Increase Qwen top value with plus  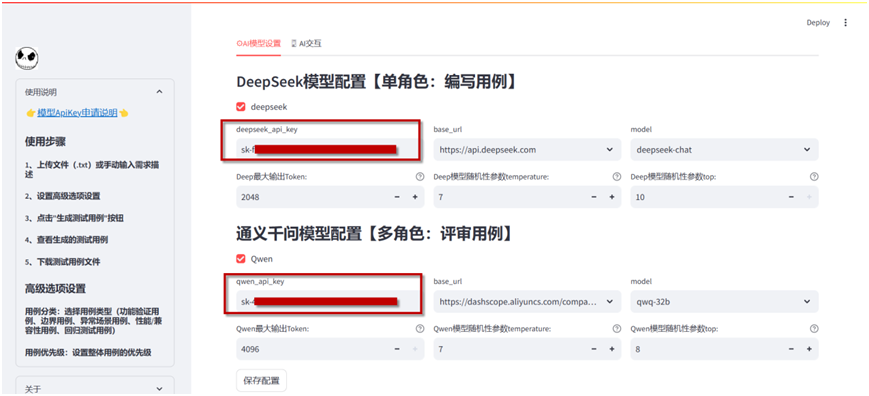[x=809, y=349]
